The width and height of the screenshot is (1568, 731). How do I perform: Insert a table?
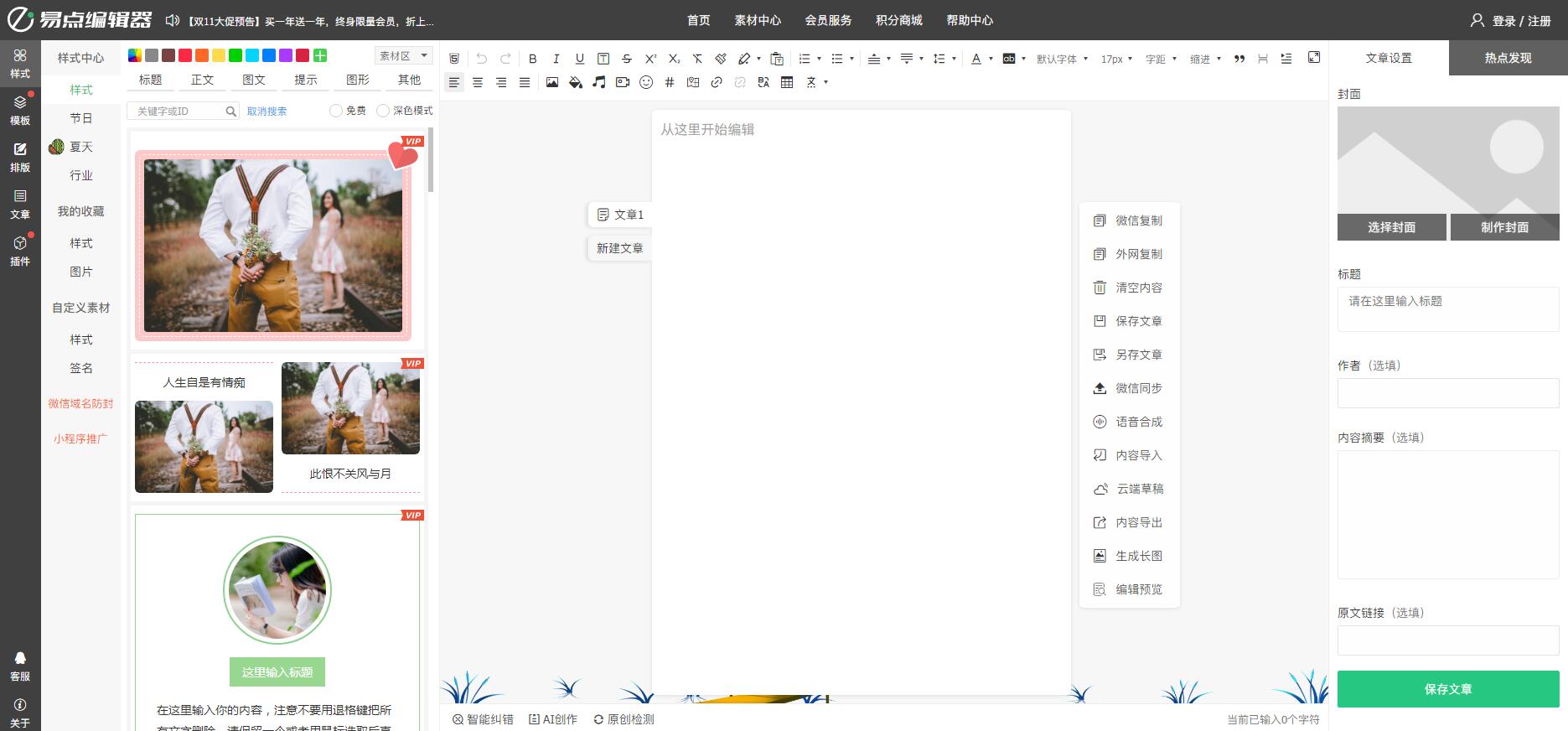787,82
